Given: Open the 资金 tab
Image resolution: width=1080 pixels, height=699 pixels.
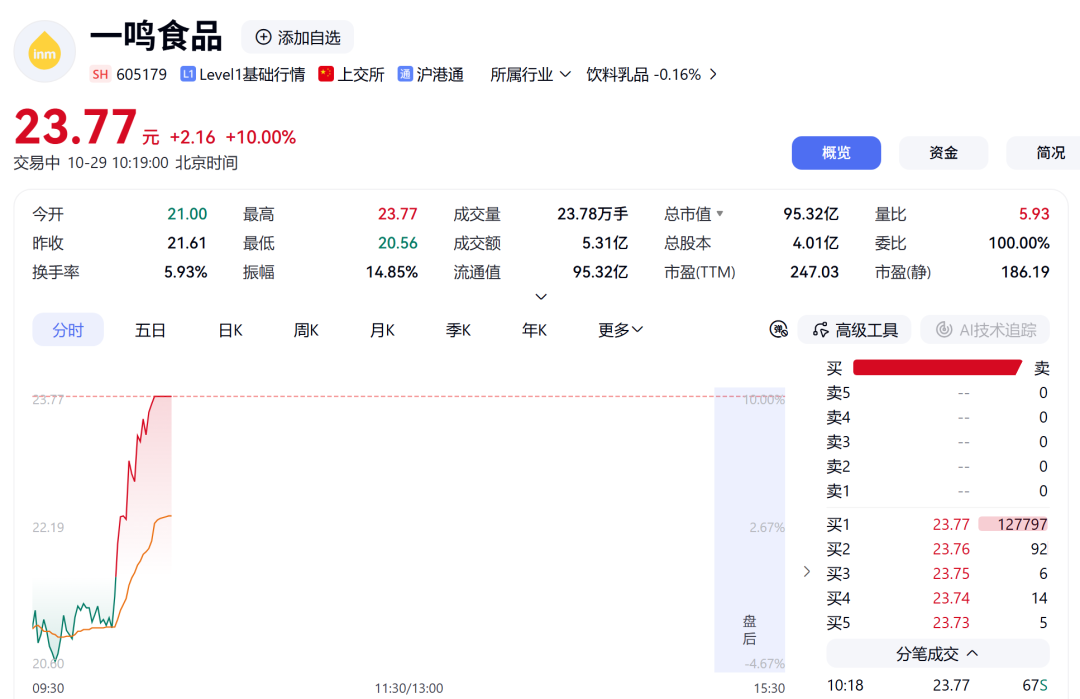Looking at the screenshot, I should coord(944,153).
